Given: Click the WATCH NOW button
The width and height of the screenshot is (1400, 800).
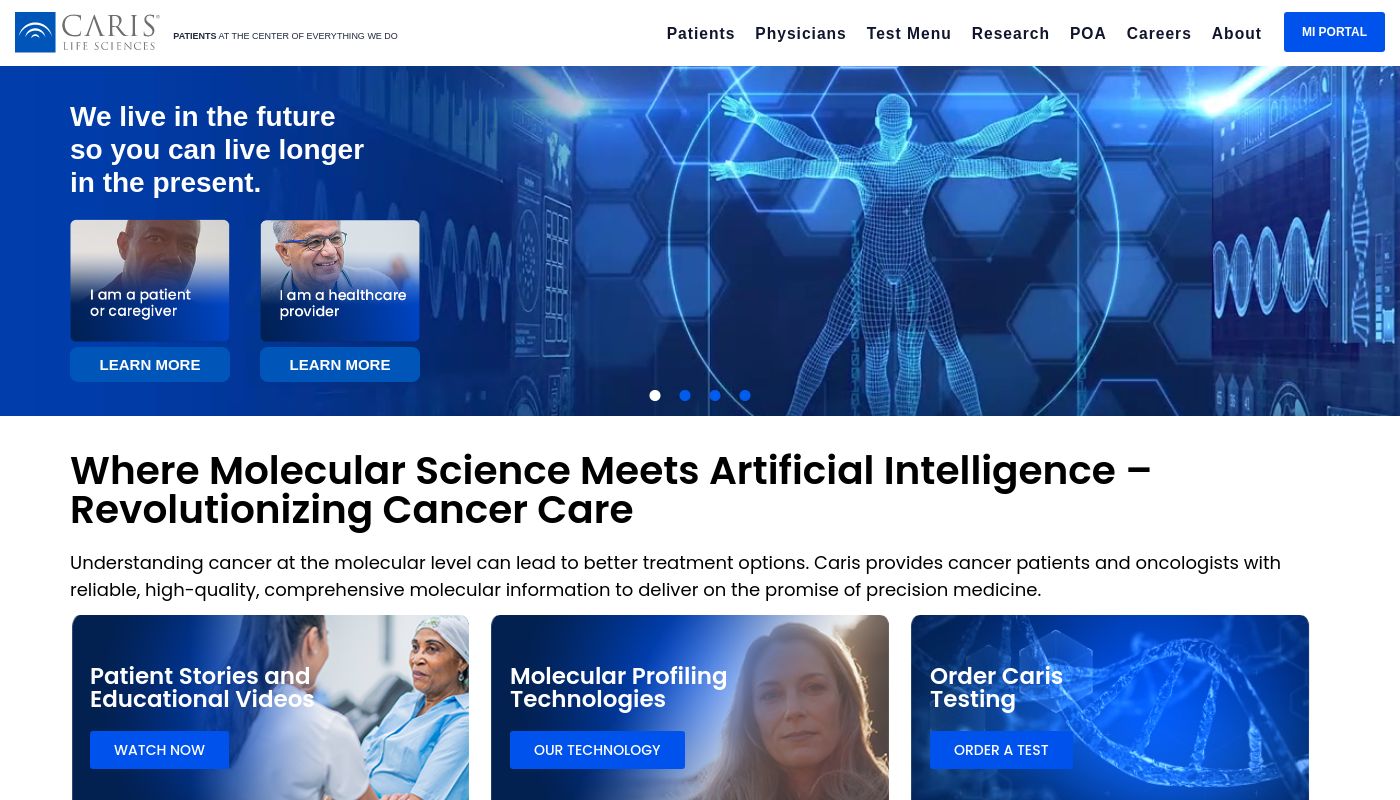Looking at the screenshot, I should coord(159,750).
